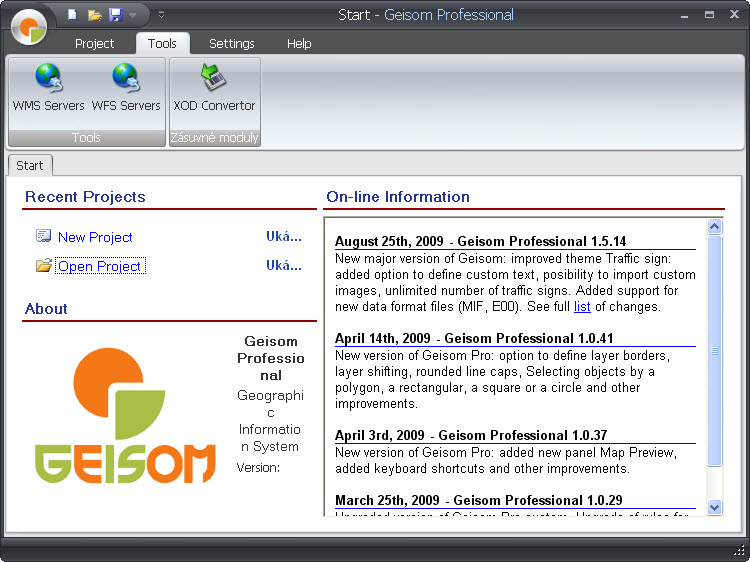Open quick access toolbar customize arrow
This screenshot has width=750, height=562.
click(162, 15)
